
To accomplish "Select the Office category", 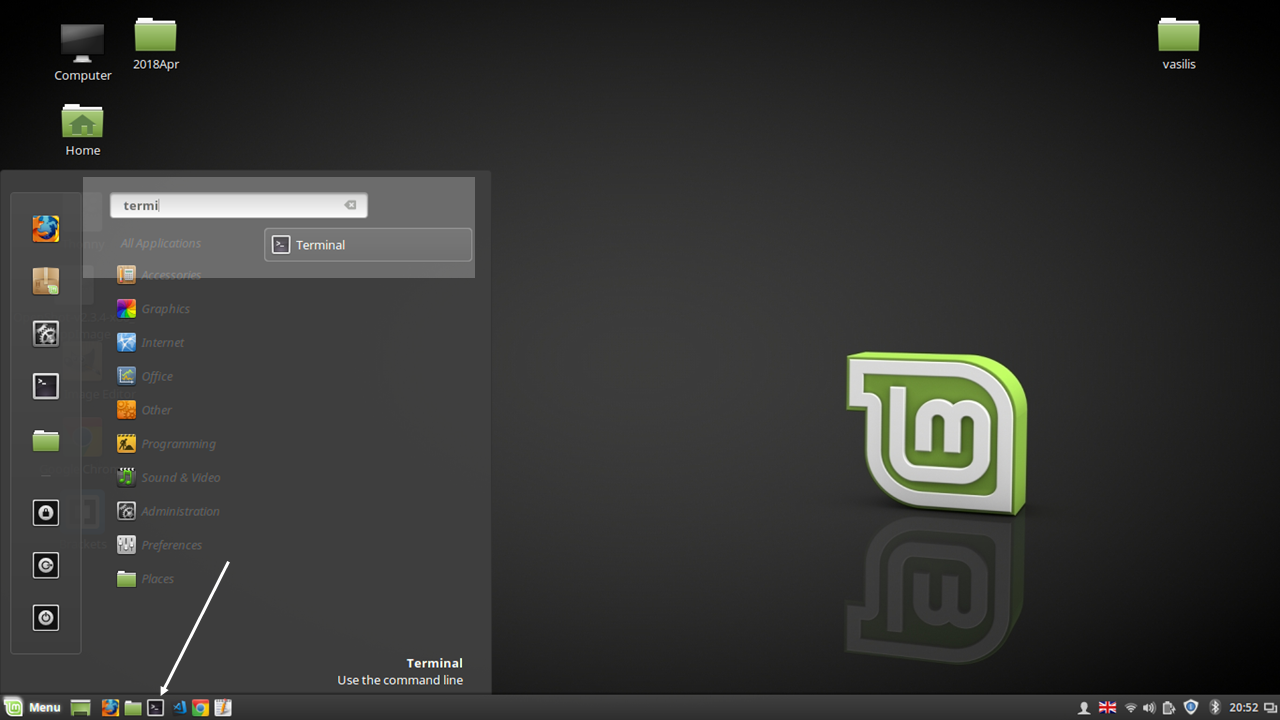I will [145, 376].
